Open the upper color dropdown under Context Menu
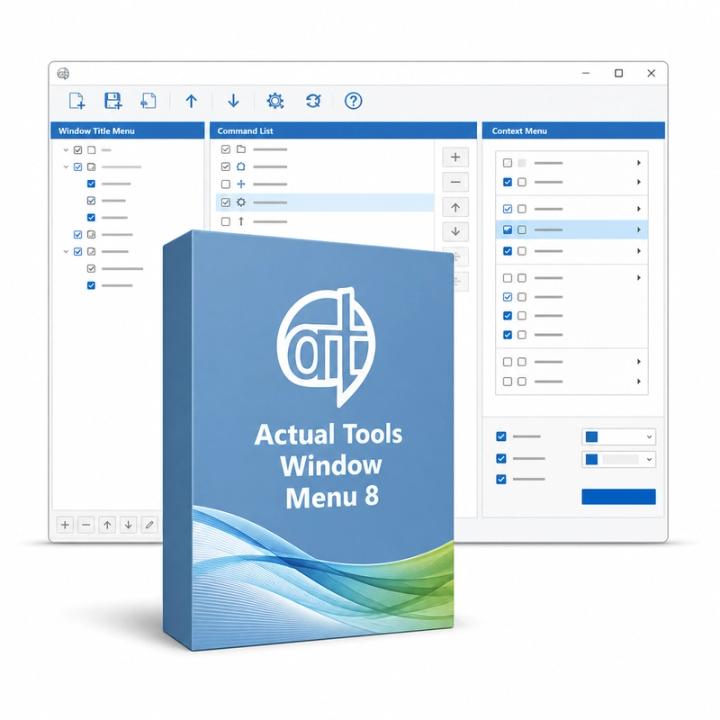The height and width of the screenshot is (720, 720). coord(619,437)
